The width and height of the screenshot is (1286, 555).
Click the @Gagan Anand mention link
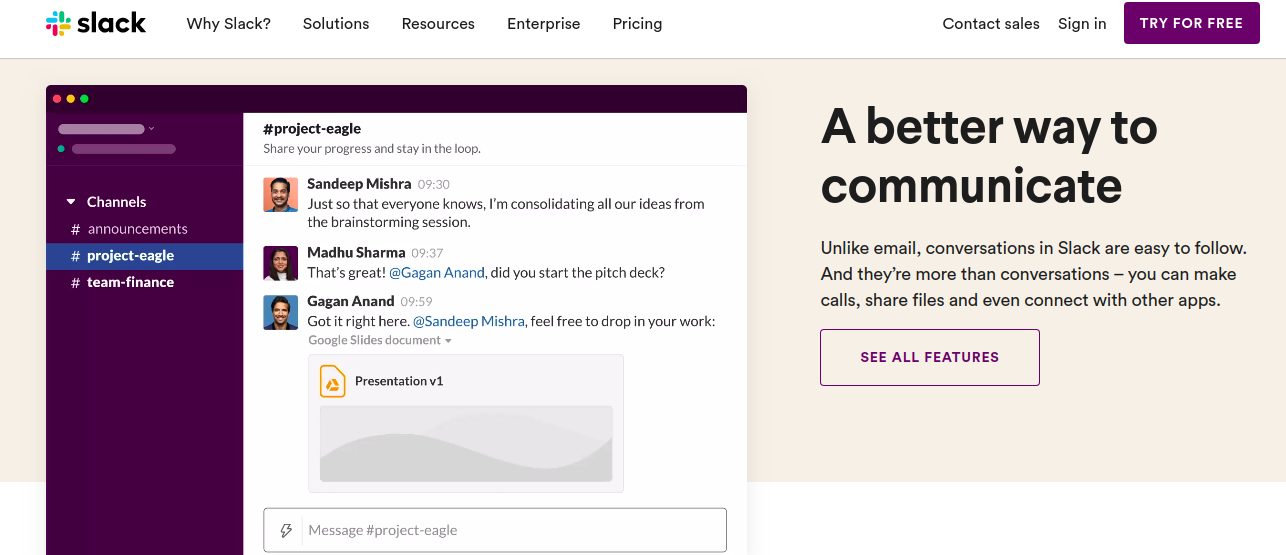click(437, 272)
